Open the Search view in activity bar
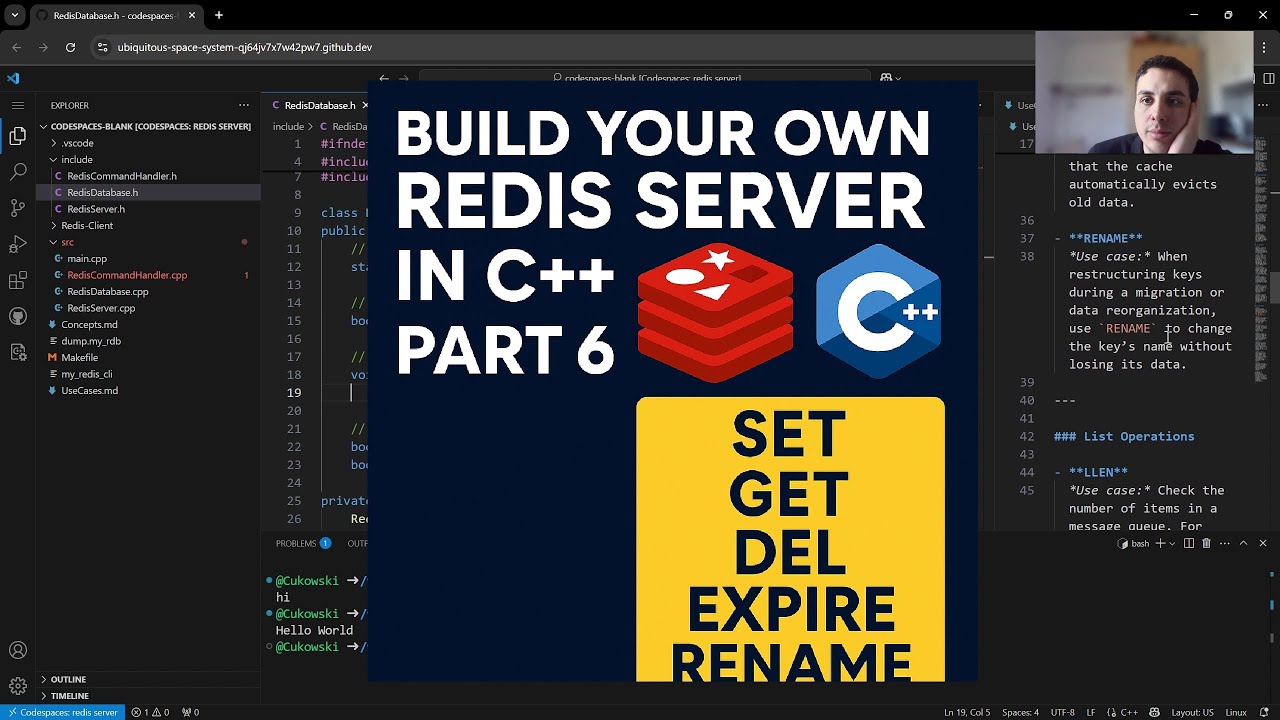 tap(18, 172)
